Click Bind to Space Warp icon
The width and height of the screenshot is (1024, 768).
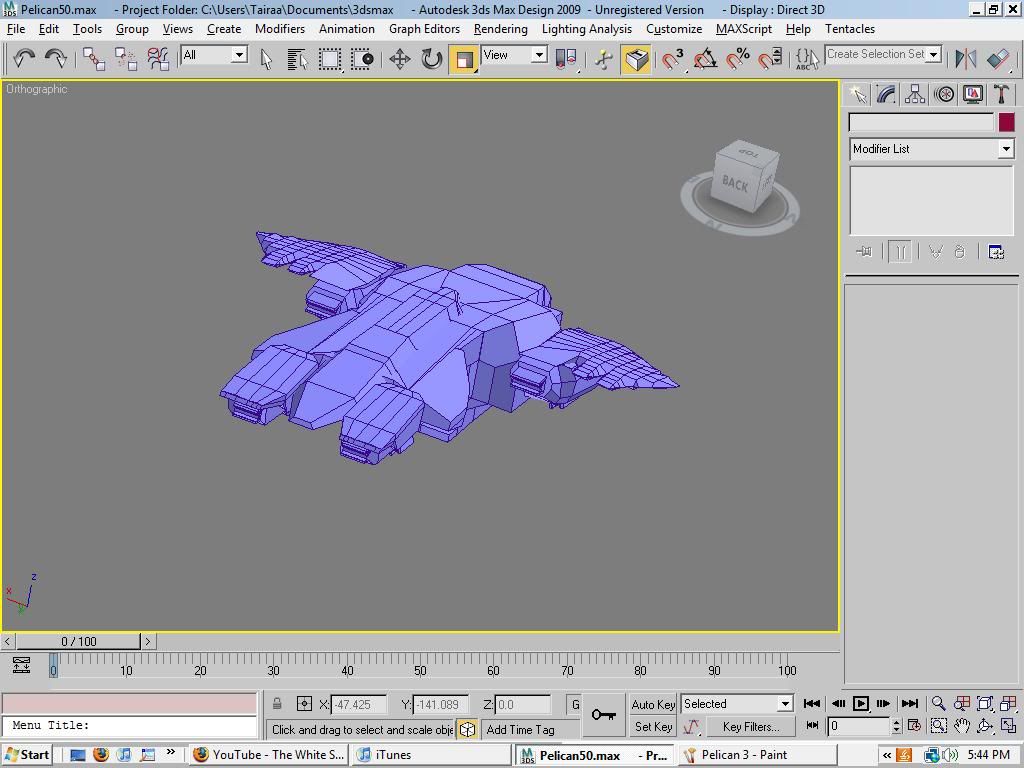pos(158,59)
